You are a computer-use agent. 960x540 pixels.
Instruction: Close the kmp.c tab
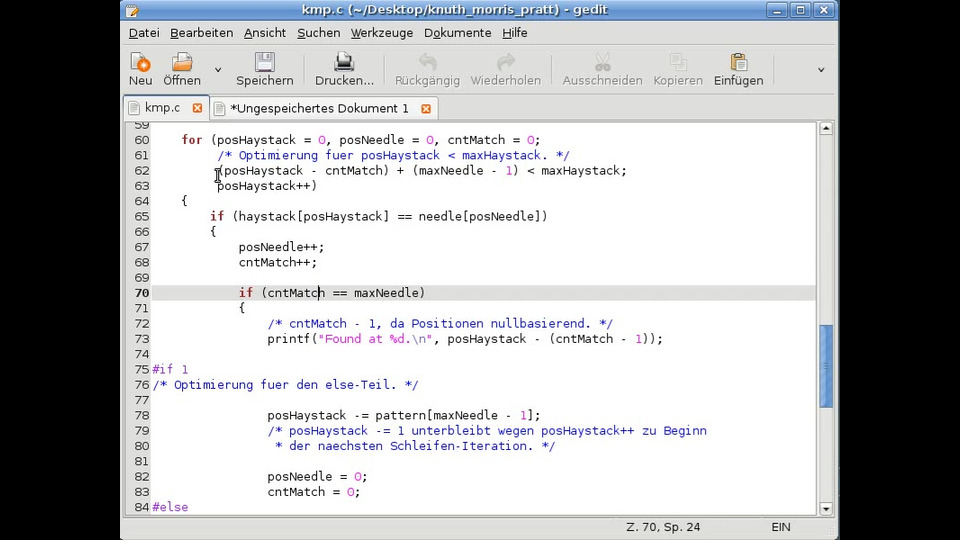[197, 108]
